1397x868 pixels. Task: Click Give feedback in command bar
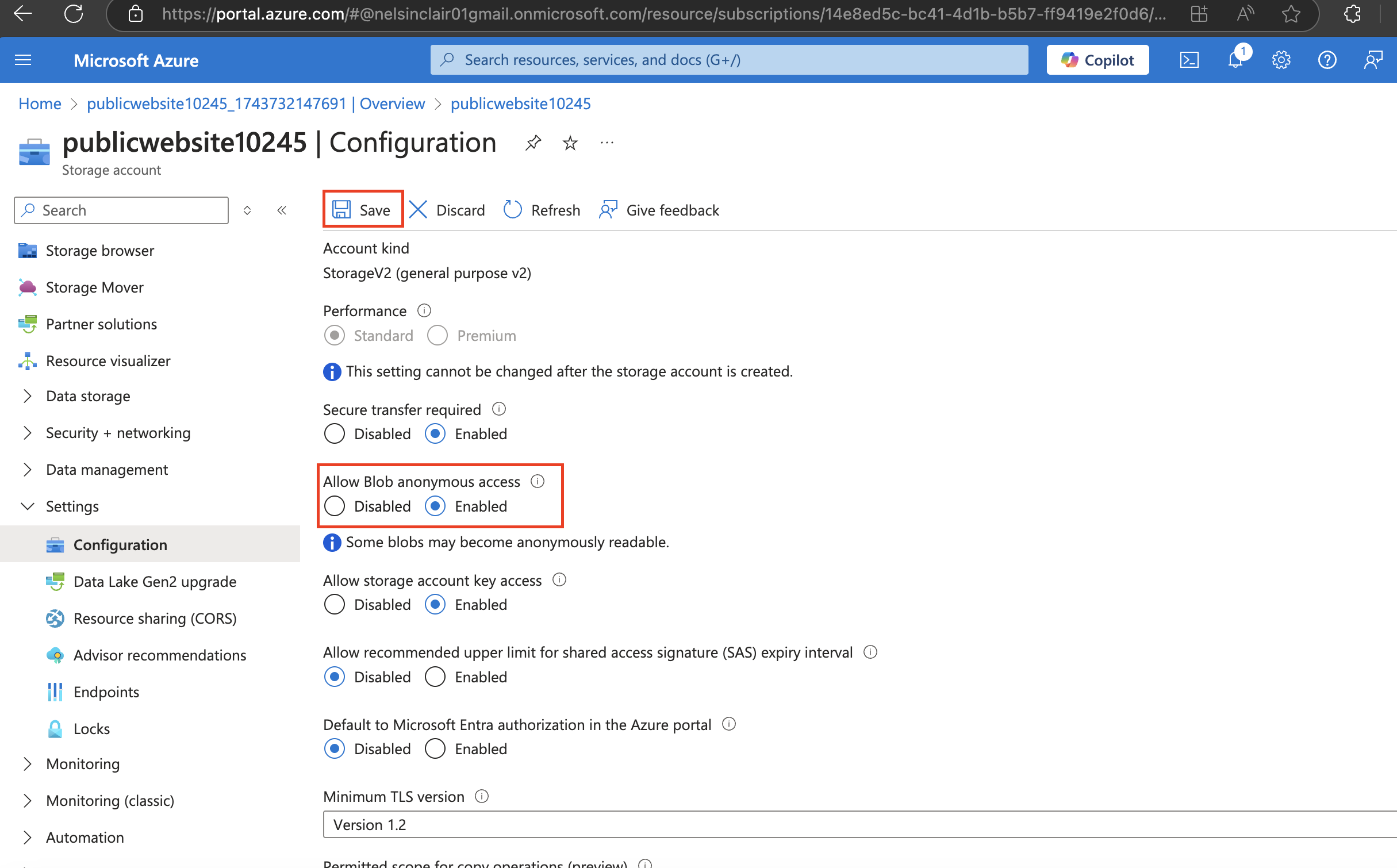click(x=659, y=210)
